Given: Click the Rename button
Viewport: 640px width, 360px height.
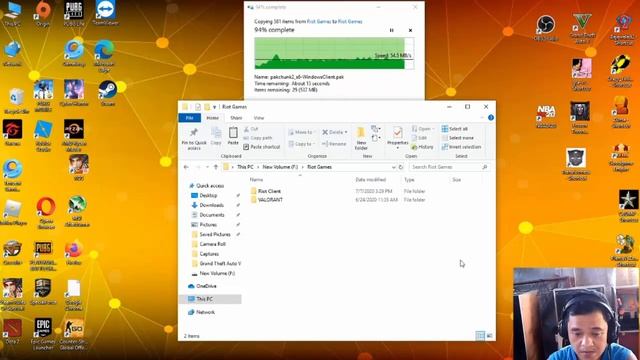Looking at the screenshot, I should 334,144.
